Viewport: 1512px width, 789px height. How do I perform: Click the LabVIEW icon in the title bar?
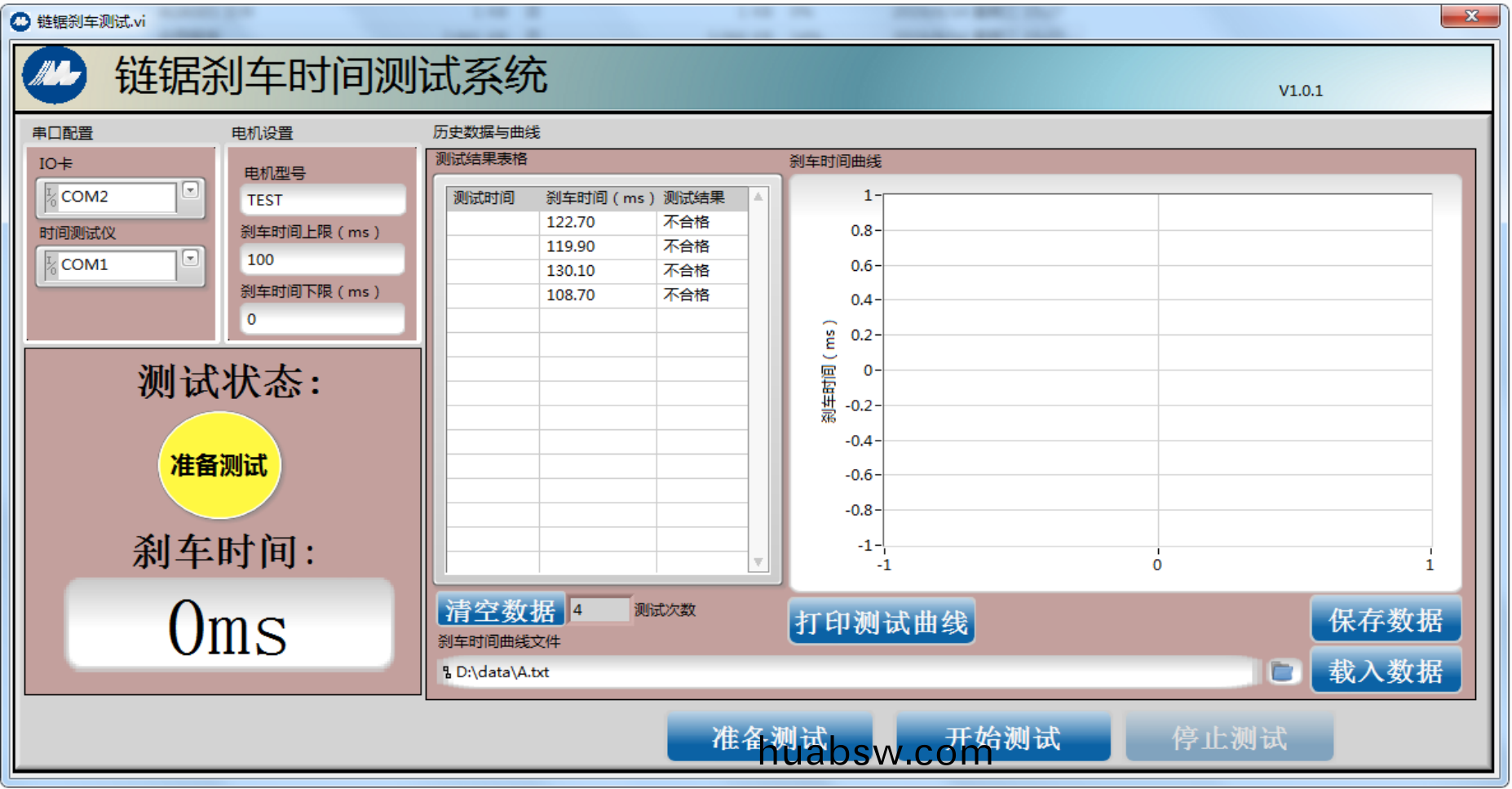20,21
